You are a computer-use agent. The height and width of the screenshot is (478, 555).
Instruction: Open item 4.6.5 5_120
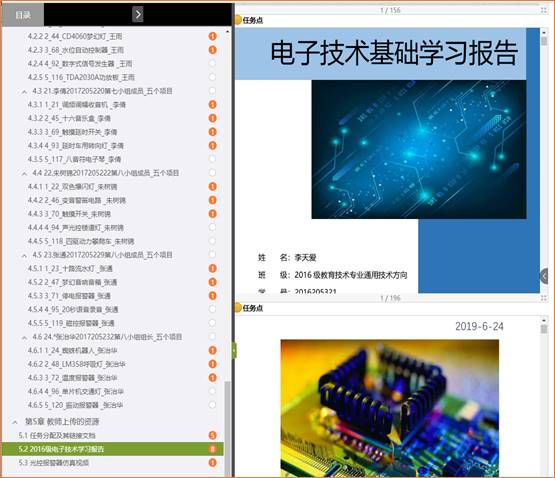click(75, 405)
